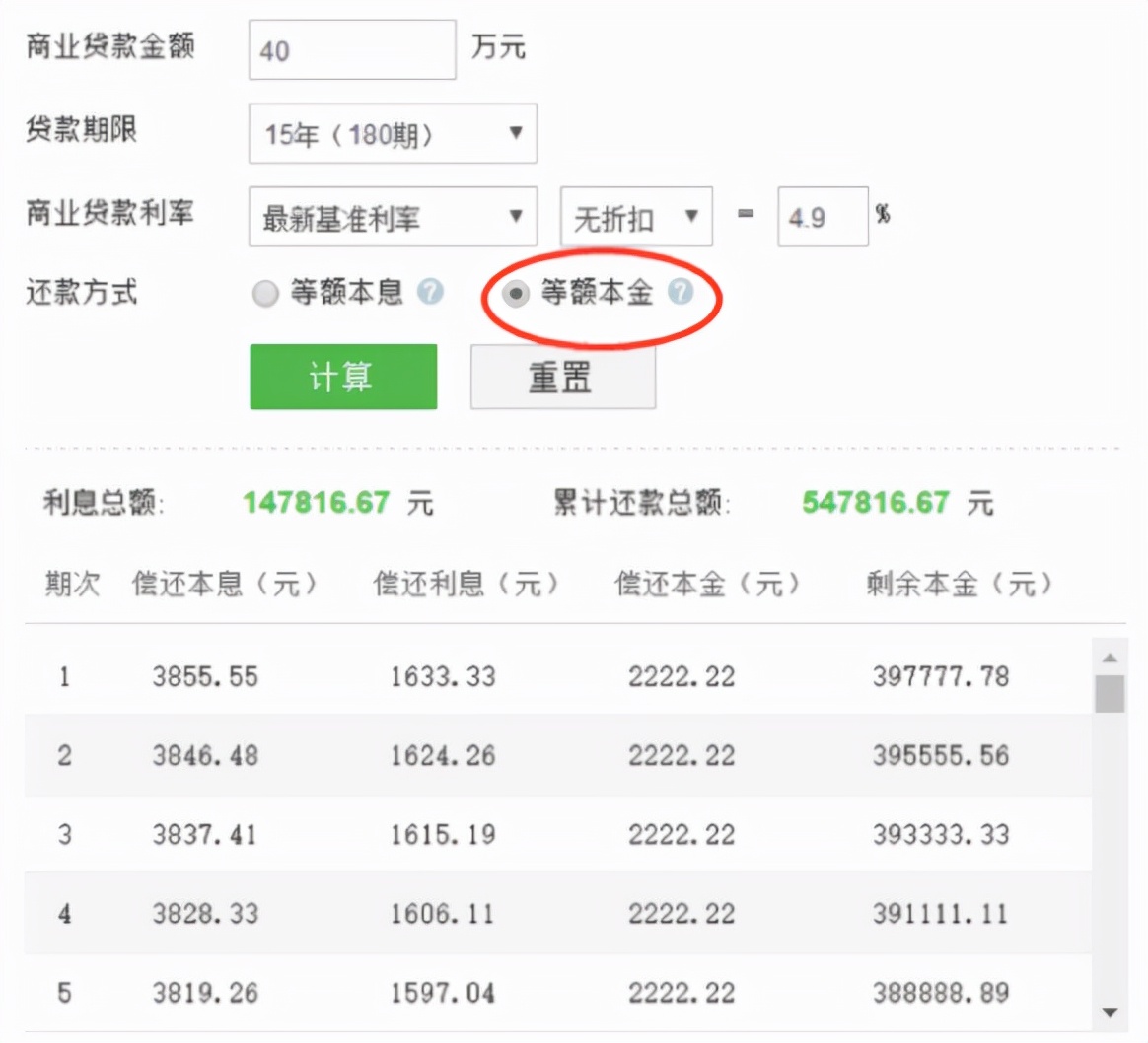Click remaining principal 395555.56
Viewport: 1148px width, 1043px height.
click(941, 755)
